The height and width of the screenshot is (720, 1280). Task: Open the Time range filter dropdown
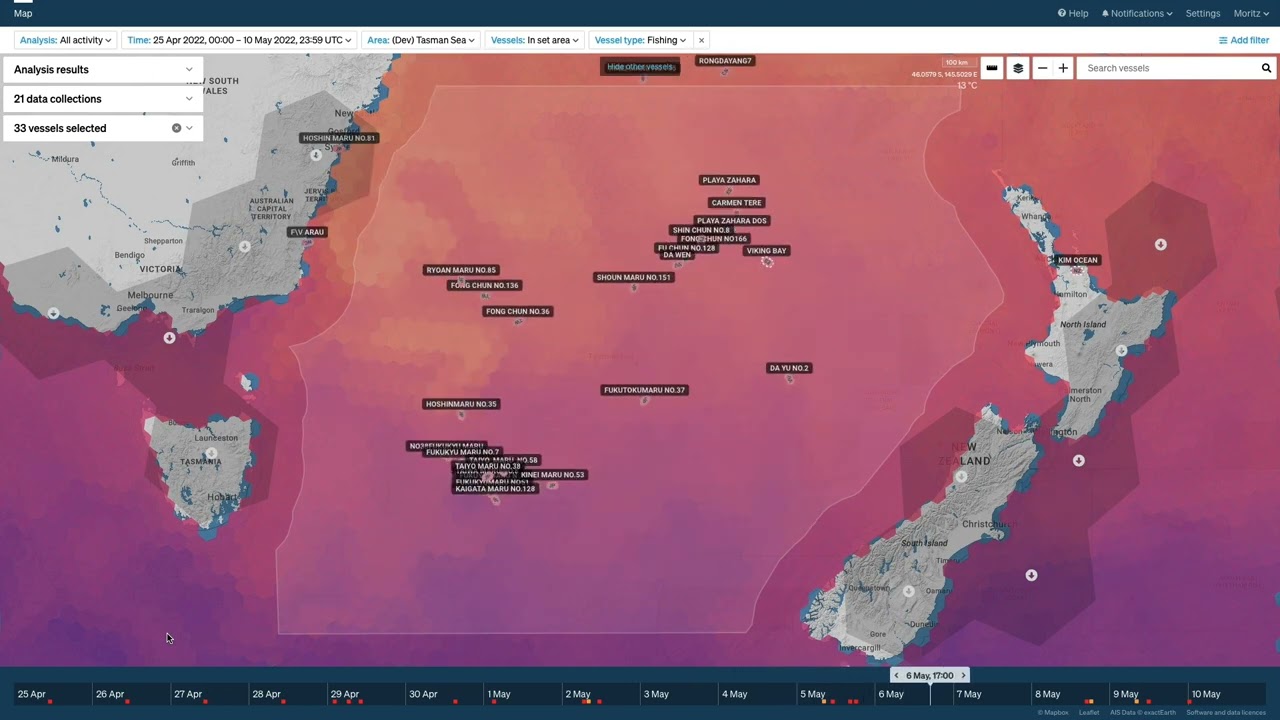pyautogui.click(x=240, y=40)
